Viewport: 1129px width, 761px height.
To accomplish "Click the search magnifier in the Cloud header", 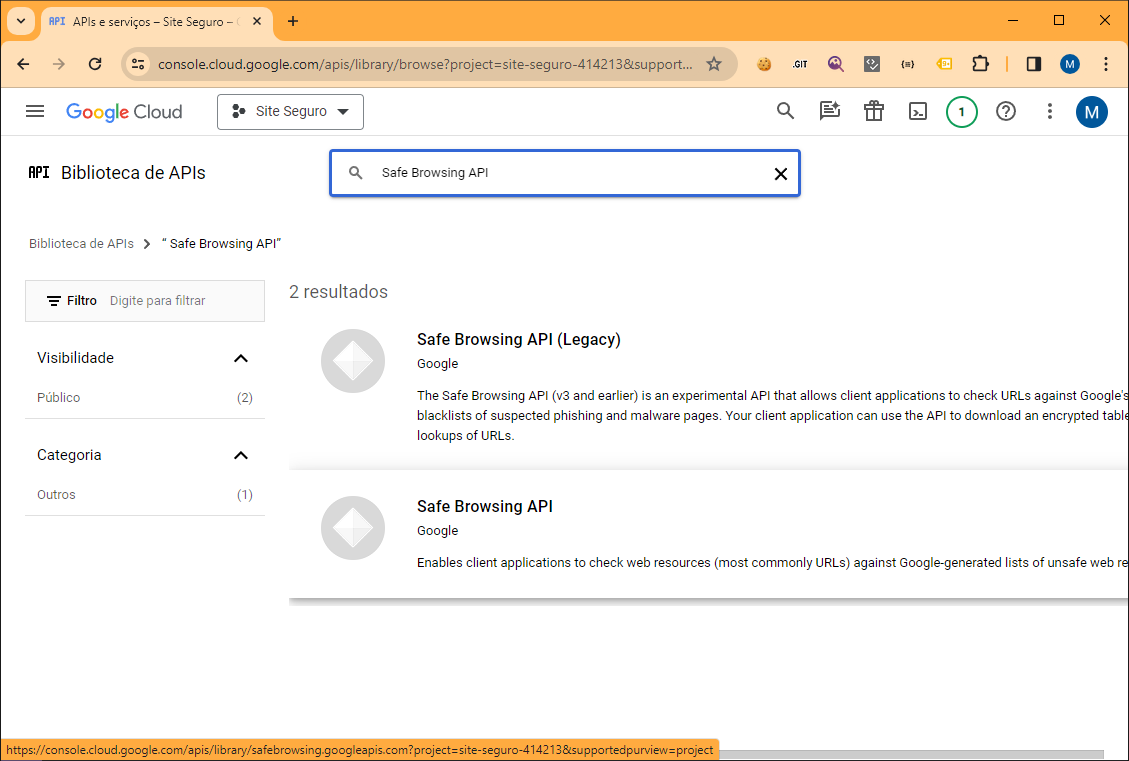I will 785,112.
